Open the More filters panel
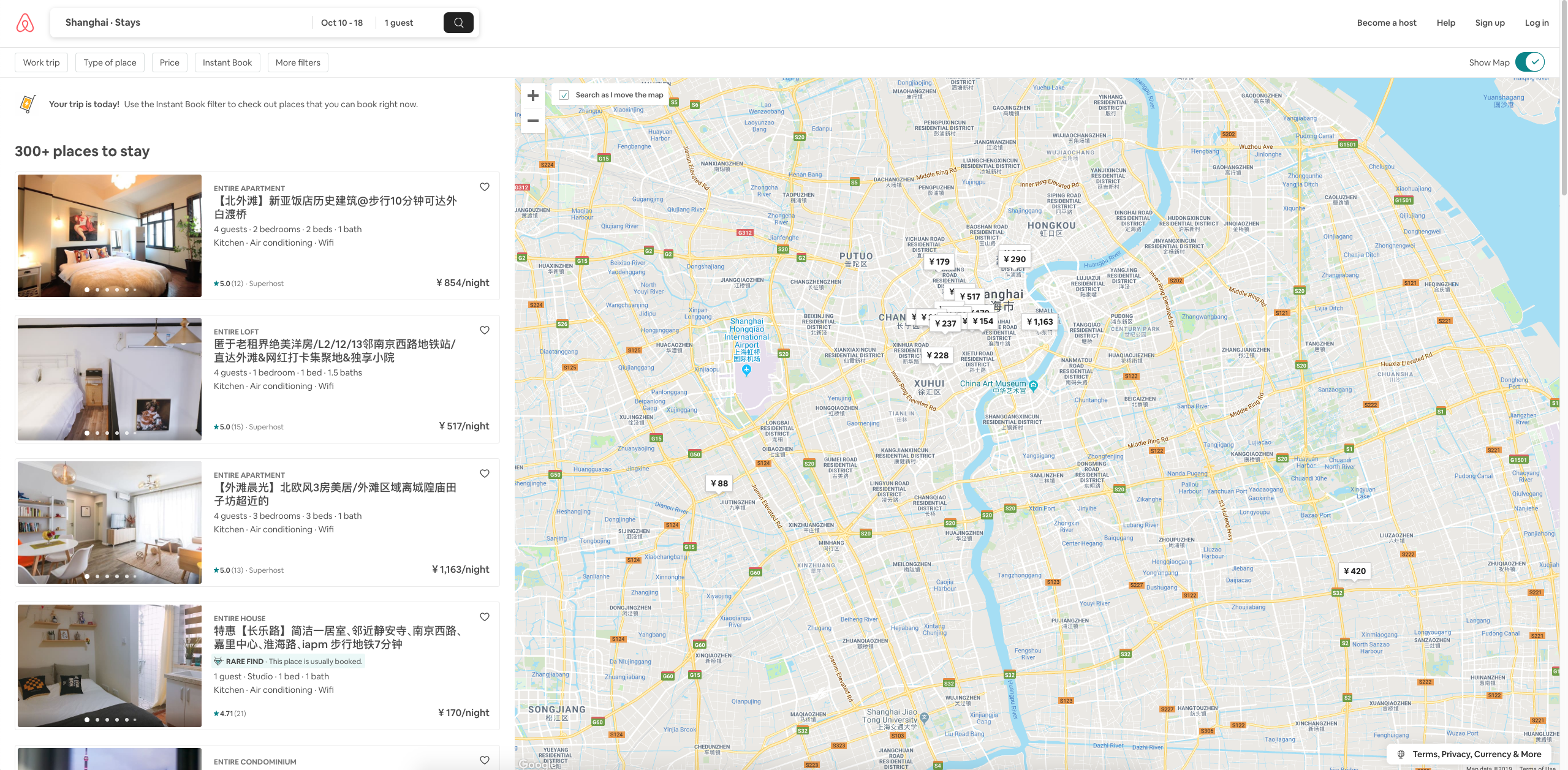1568x770 pixels. coord(298,62)
